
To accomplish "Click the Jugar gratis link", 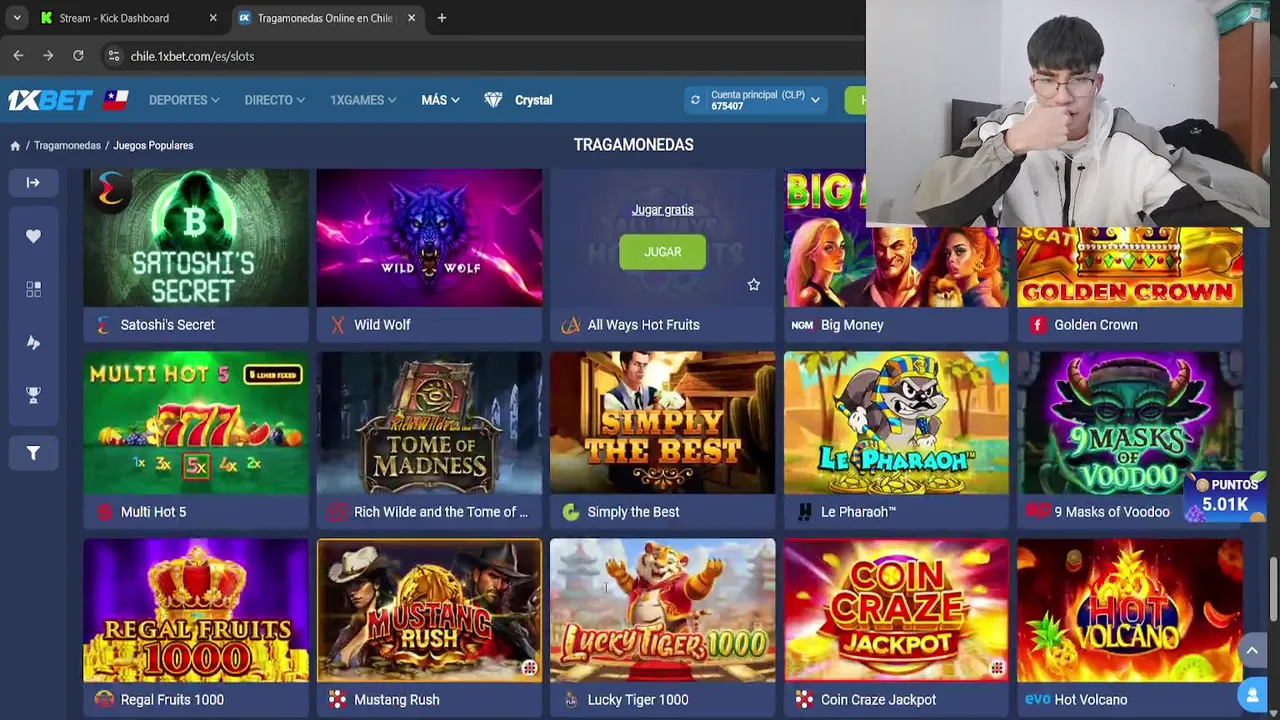I will click(662, 210).
